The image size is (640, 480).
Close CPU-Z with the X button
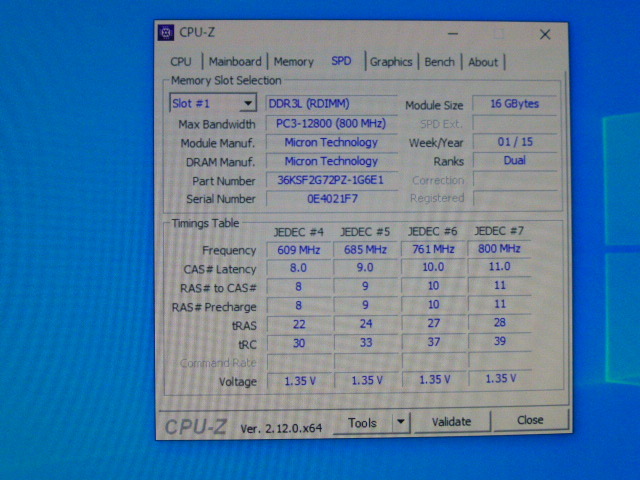click(x=545, y=34)
